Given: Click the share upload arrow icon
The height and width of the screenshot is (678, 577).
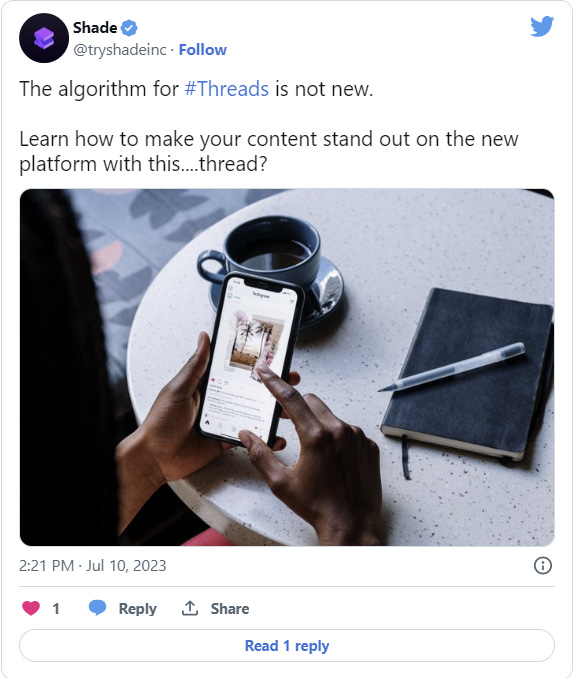Looking at the screenshot, I should pos(189,608).
